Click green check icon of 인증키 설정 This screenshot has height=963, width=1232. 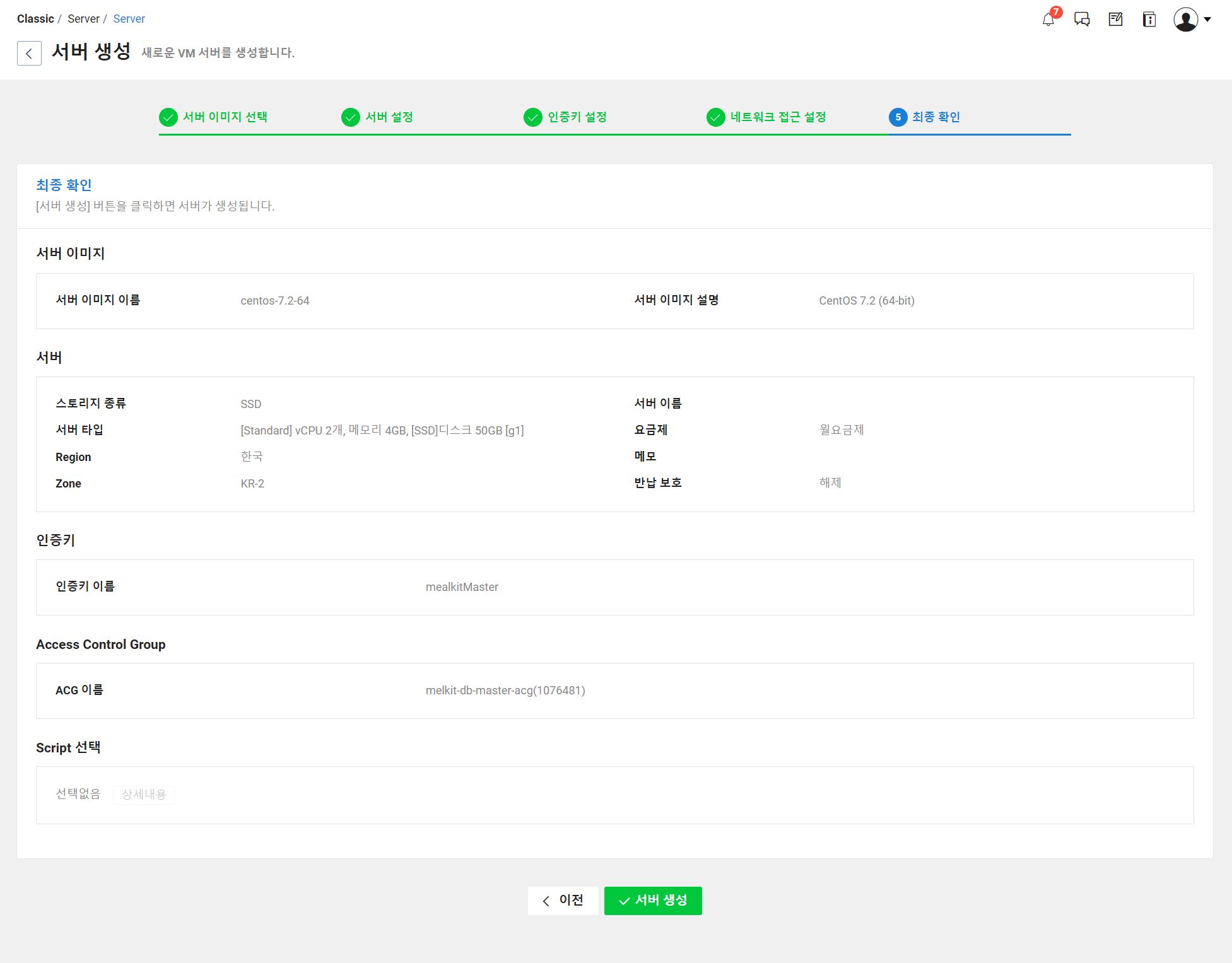[533, 117]
